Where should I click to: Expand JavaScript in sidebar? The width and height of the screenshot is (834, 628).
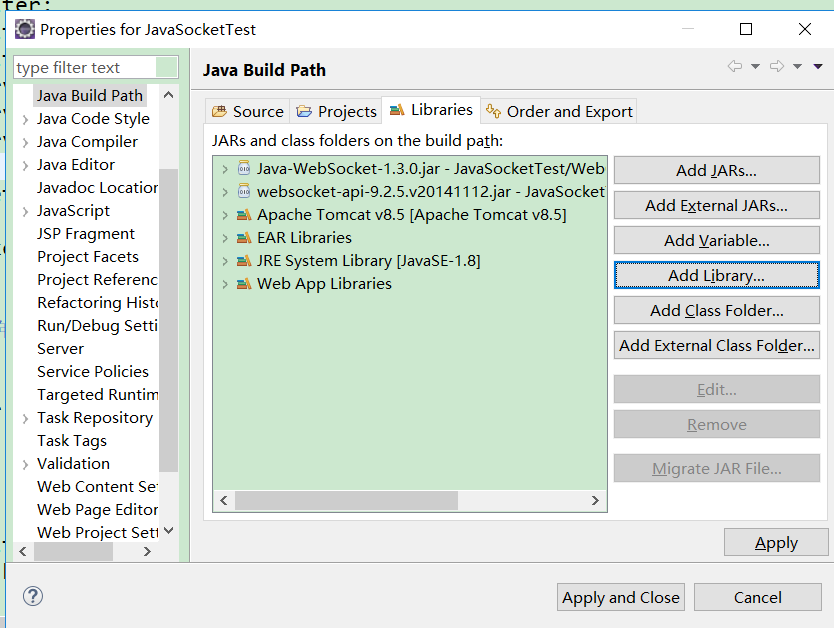25,212
